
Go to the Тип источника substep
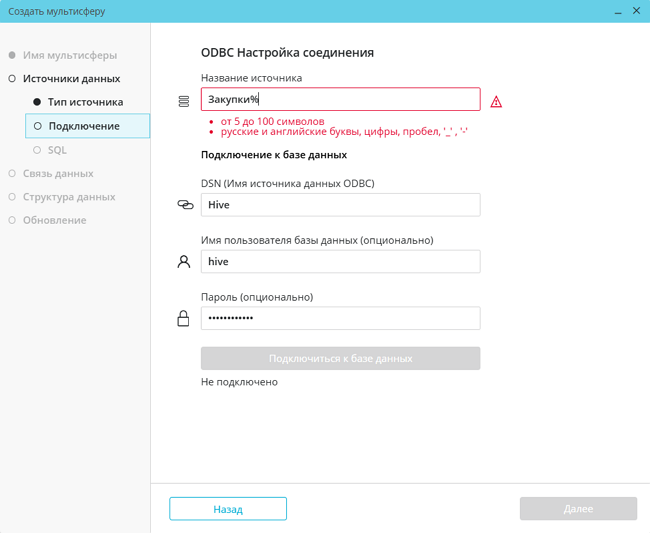pyautogui.click(x=85, y=102)
